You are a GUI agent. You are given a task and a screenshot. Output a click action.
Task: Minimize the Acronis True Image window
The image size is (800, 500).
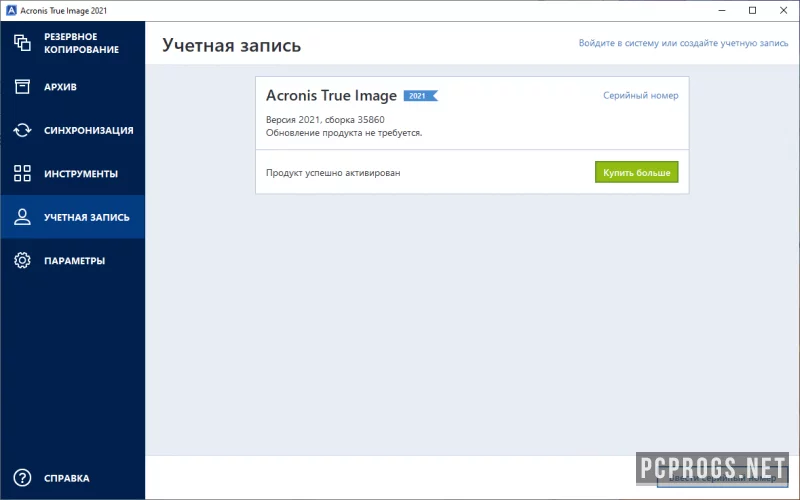click(721, 10)
